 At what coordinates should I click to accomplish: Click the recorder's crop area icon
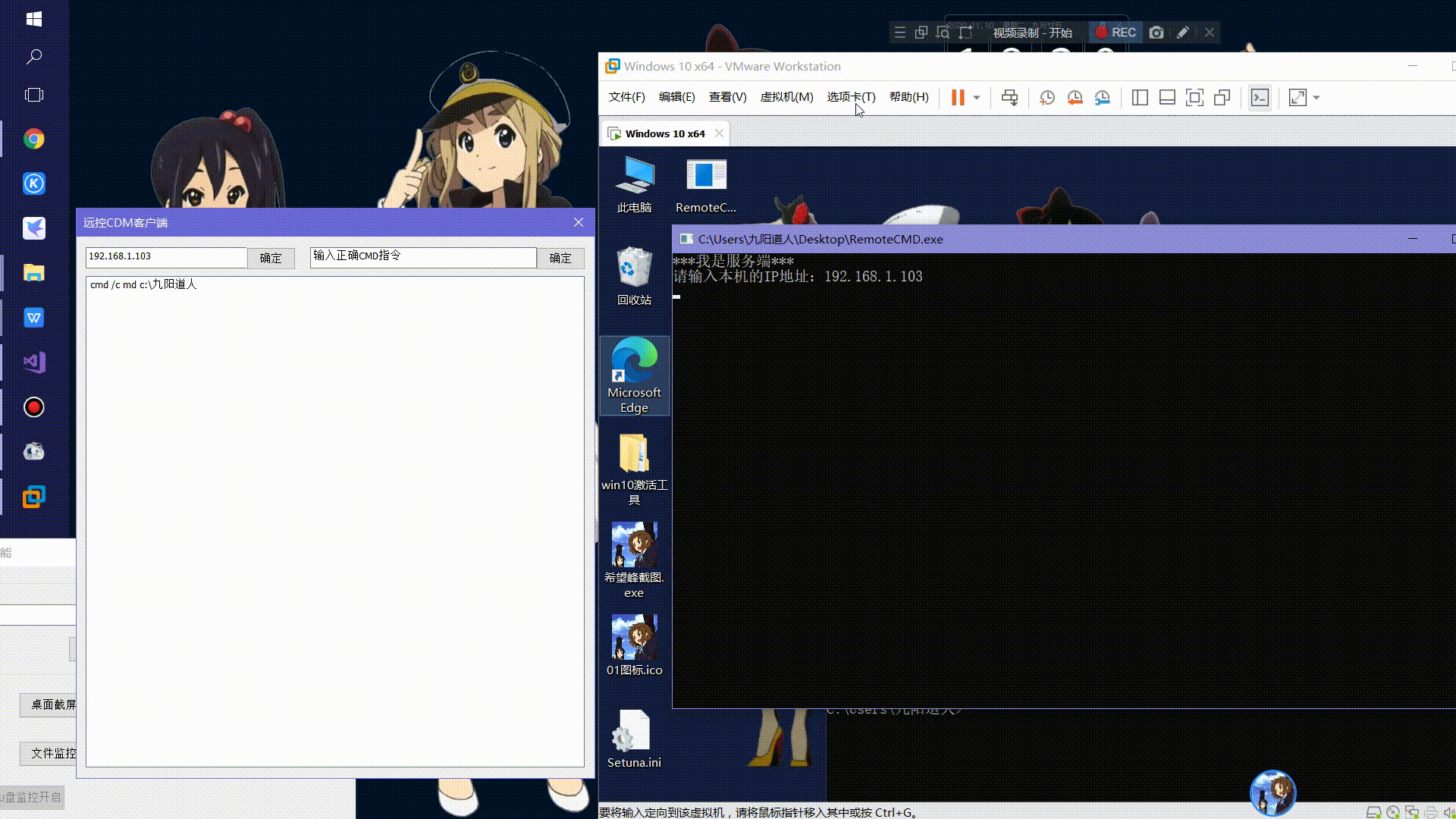[965, 33]
